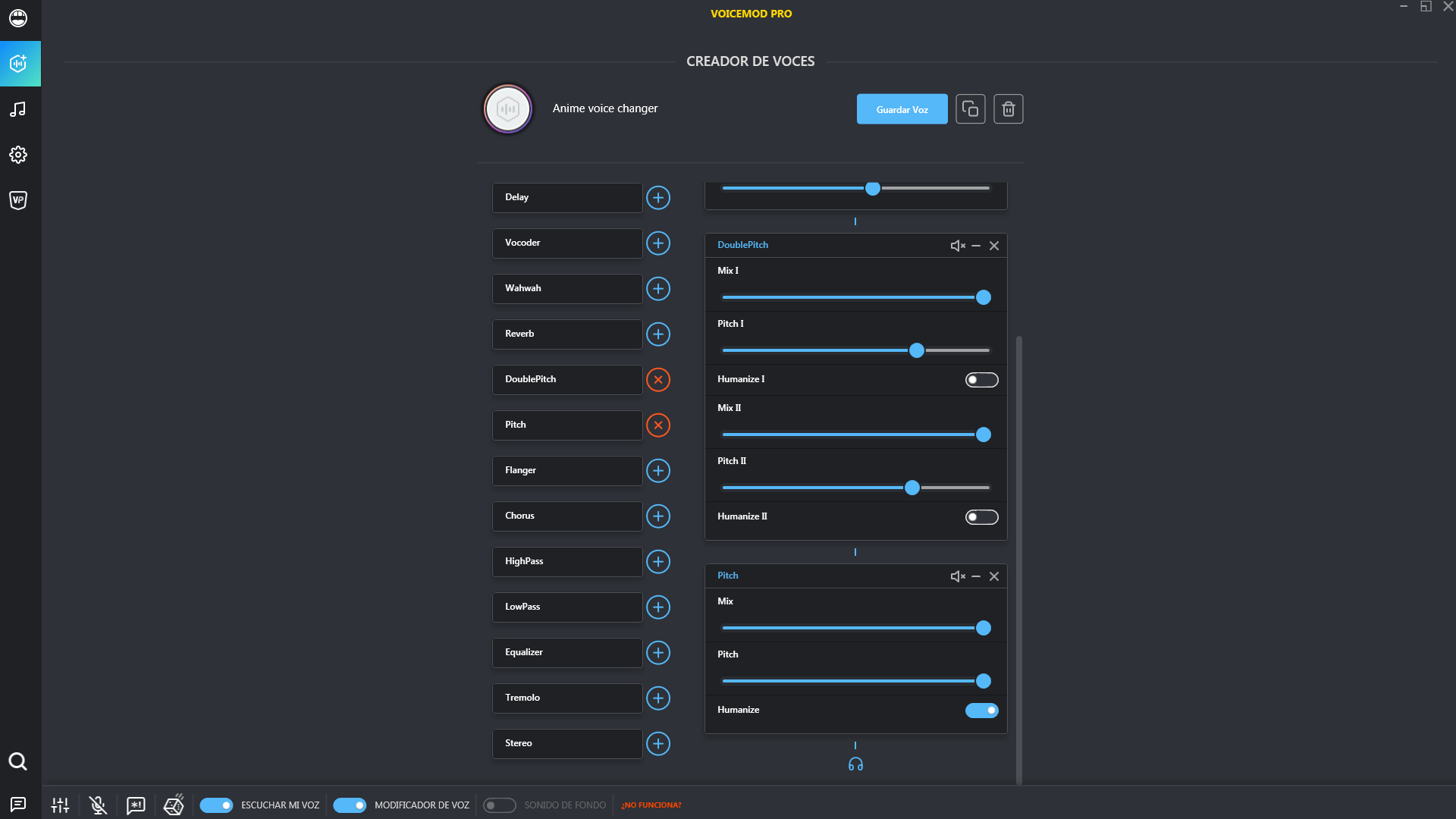The height and width of the screenshot is (819, 1456).
Task: Select the Vocoder effect button
Action: pos(567,243)
